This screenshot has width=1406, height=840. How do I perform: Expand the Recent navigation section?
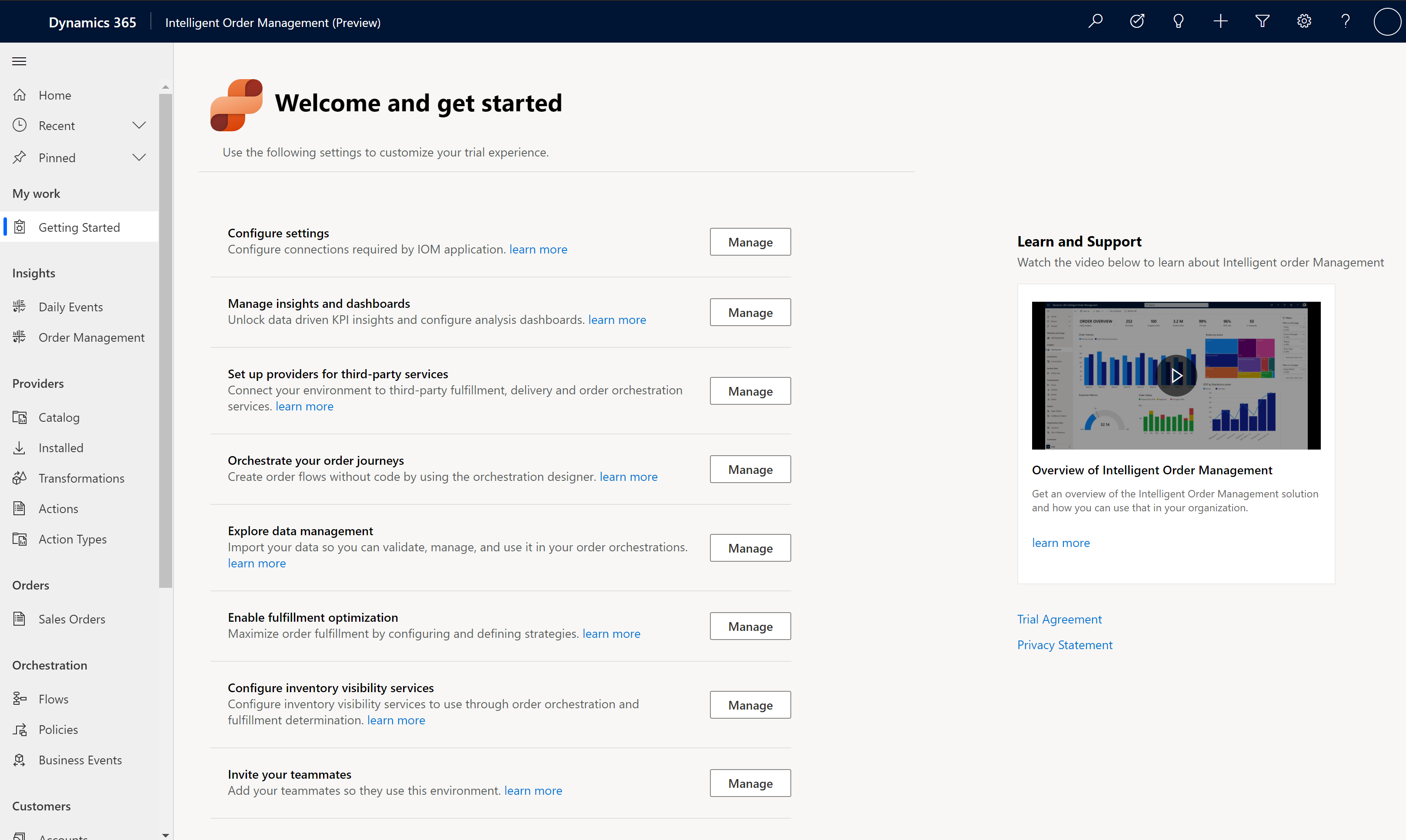pyautogui.click(x=139, y=125)
